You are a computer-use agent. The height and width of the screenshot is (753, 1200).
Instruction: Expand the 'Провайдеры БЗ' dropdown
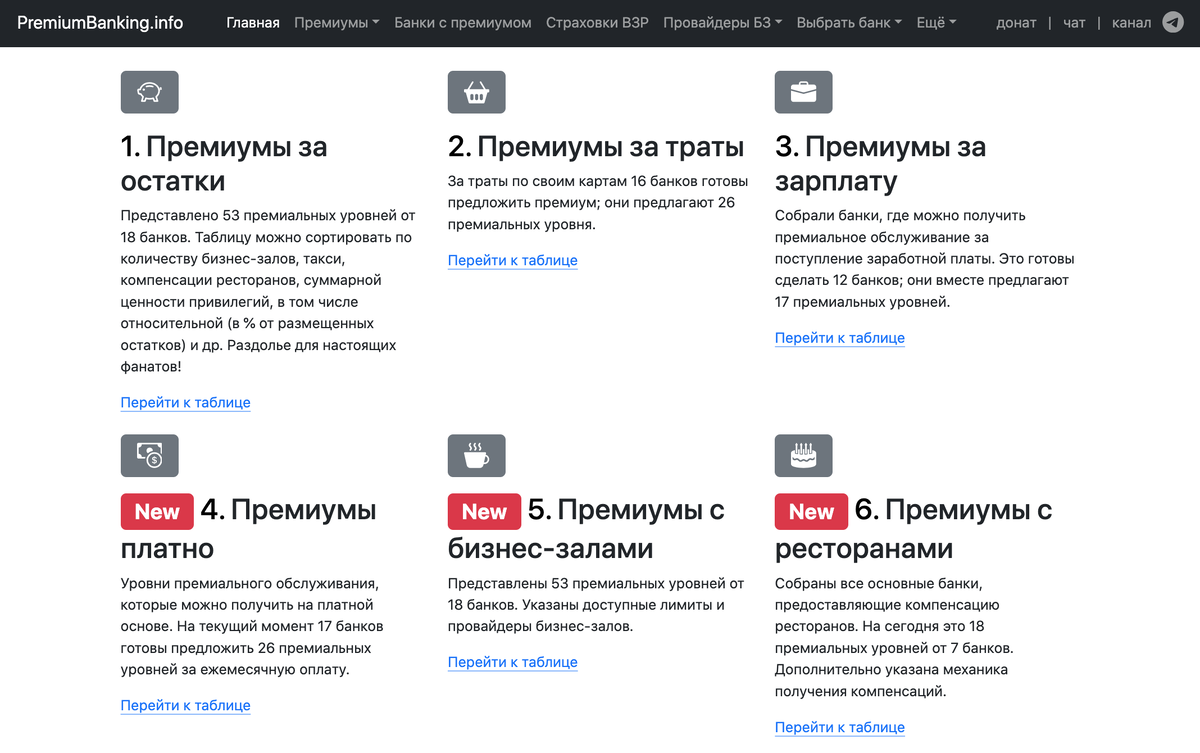coord(722,22)
